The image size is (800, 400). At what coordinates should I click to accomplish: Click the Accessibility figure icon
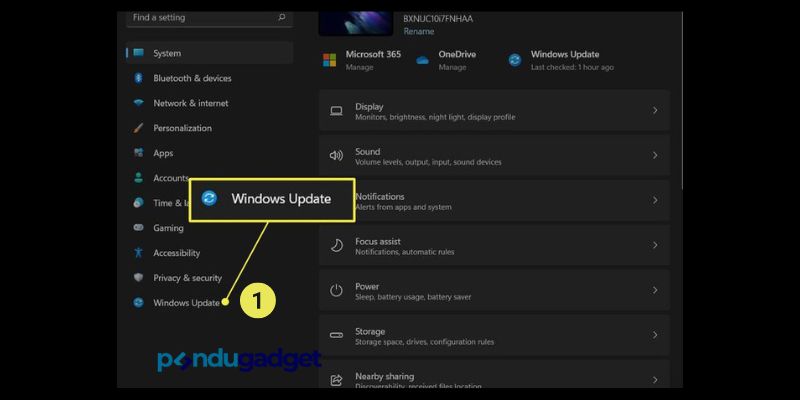[x=138, y=253]
